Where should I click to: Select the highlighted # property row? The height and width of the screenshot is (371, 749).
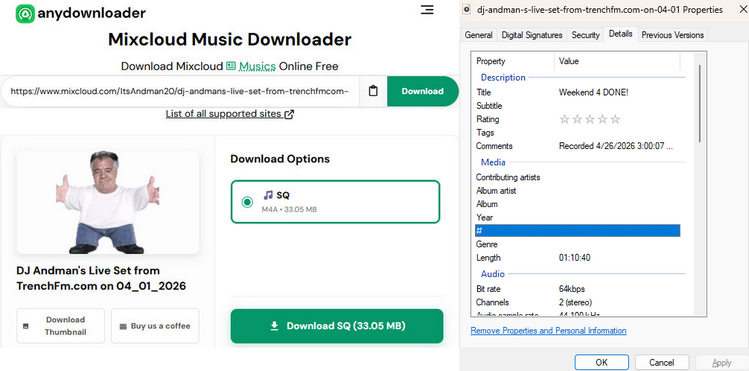pyautogui.click(x=578, y=231)
